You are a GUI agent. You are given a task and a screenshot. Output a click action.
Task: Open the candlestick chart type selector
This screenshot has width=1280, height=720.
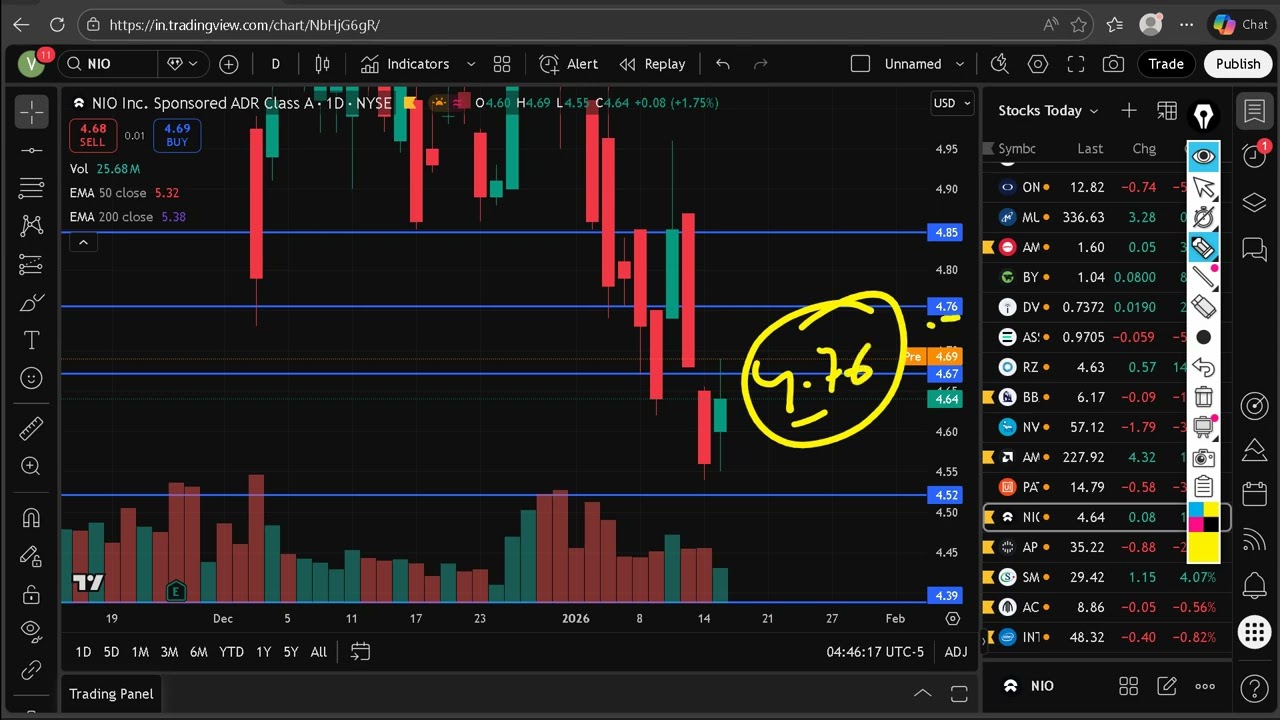tap(322, 64)
